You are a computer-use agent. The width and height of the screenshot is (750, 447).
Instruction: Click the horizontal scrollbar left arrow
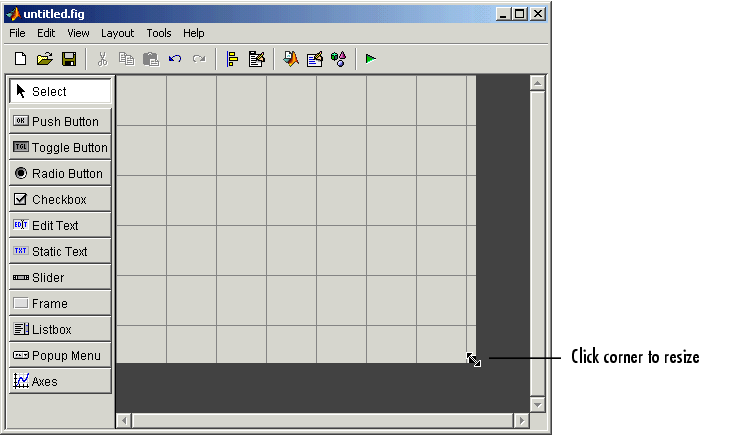pos(124,421)
